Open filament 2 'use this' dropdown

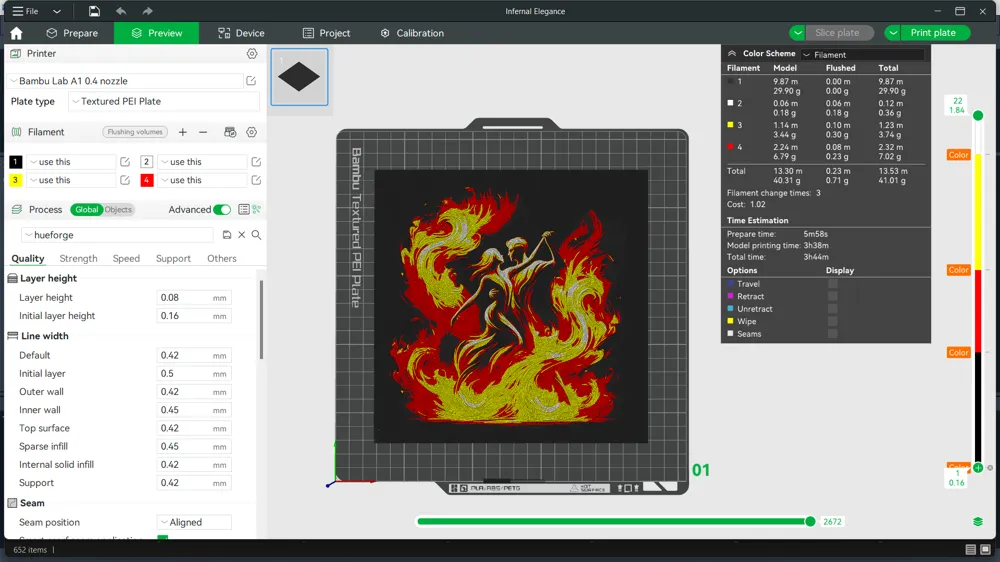[202, 162]
